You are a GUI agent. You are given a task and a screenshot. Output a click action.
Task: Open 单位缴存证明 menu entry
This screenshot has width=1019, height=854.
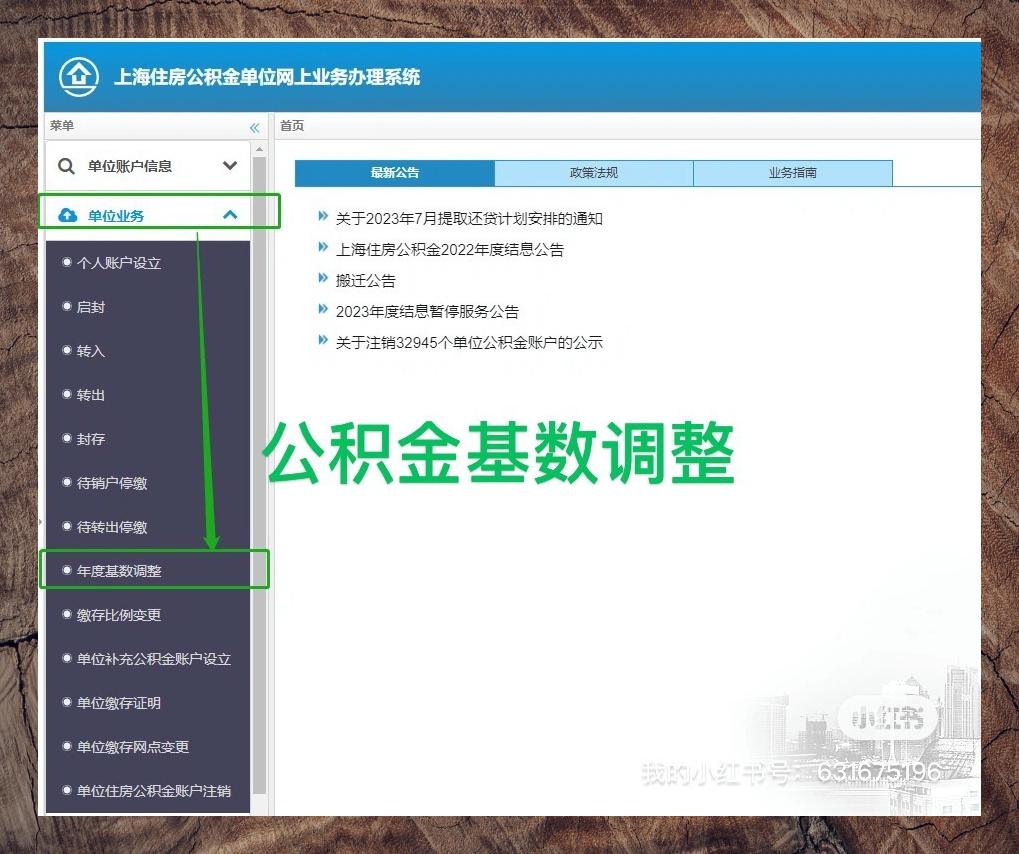[x=119, y=703]
